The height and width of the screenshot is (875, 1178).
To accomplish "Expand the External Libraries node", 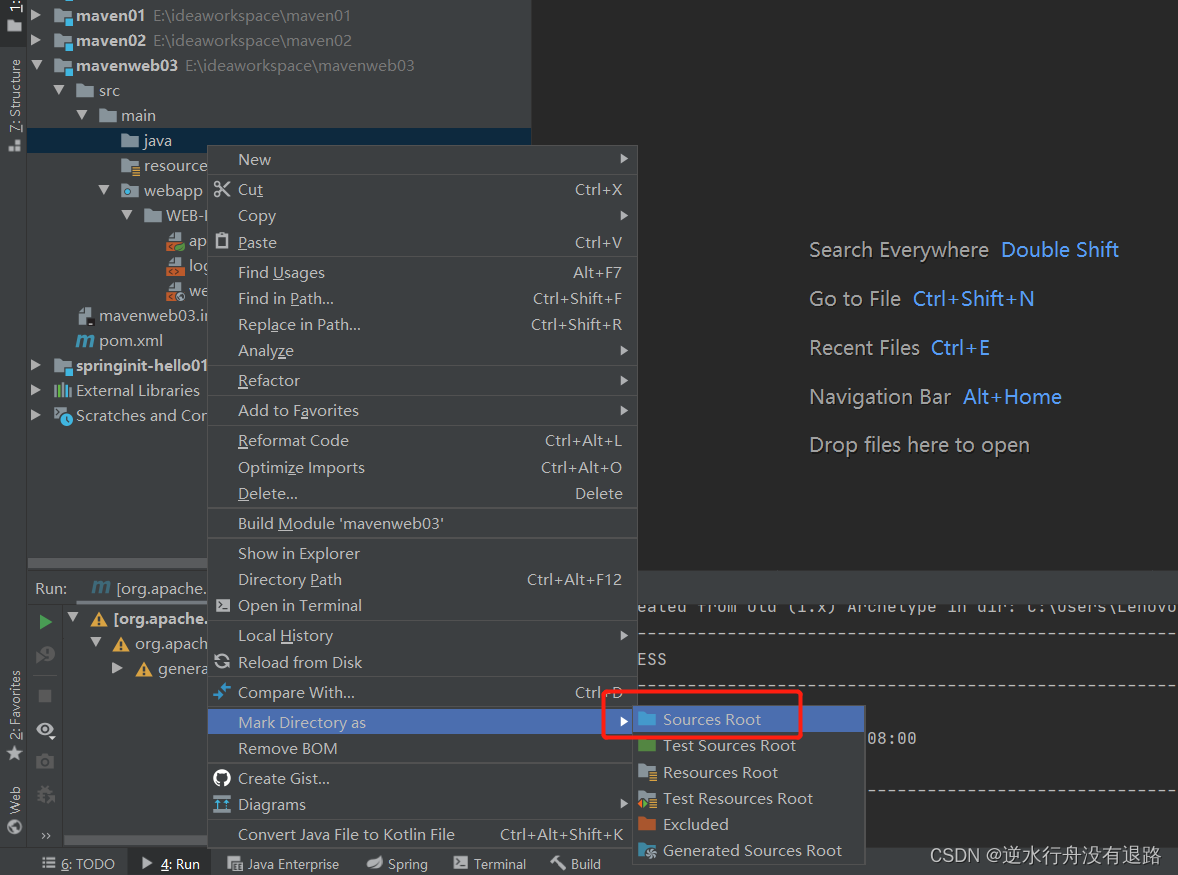I will point(35,390).
